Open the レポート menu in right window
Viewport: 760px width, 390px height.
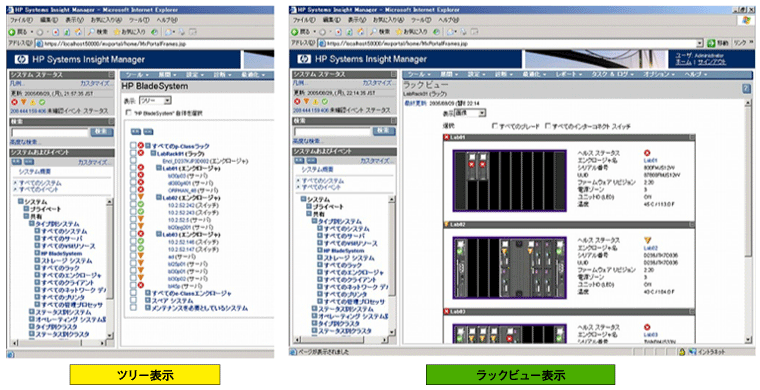tap(569, 74)
